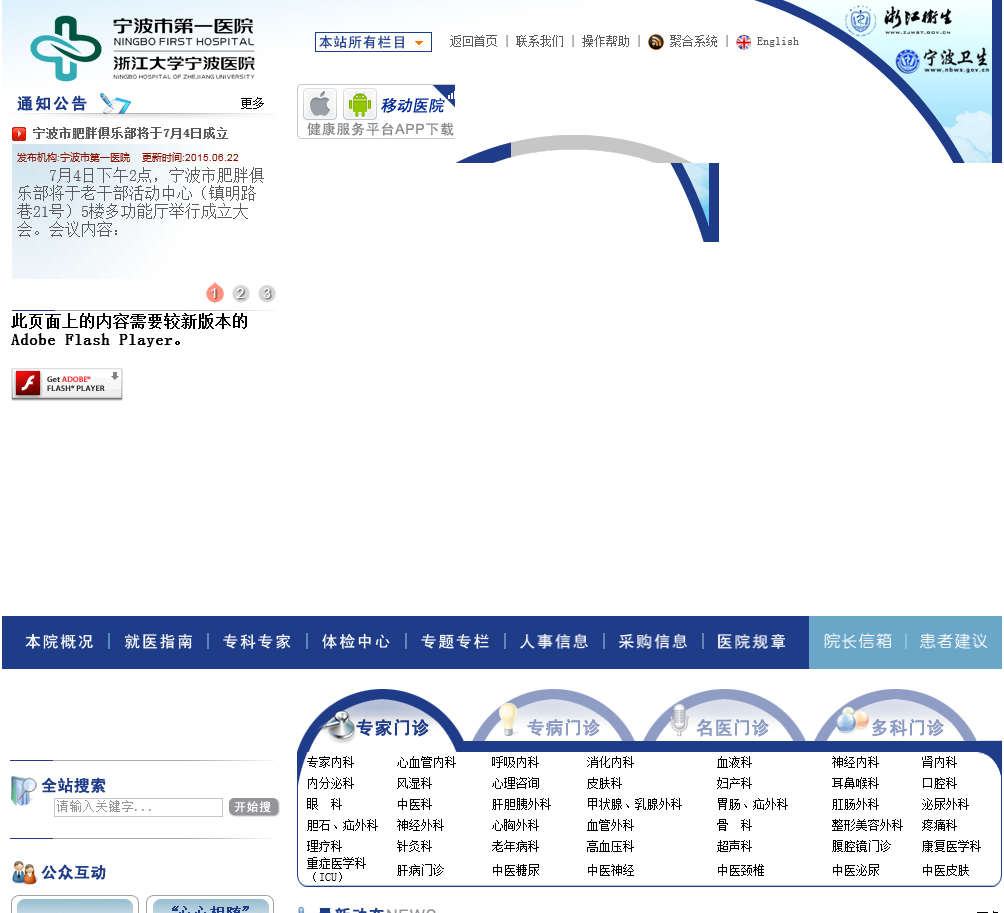Select 心理咨询 department

(515, 784)
